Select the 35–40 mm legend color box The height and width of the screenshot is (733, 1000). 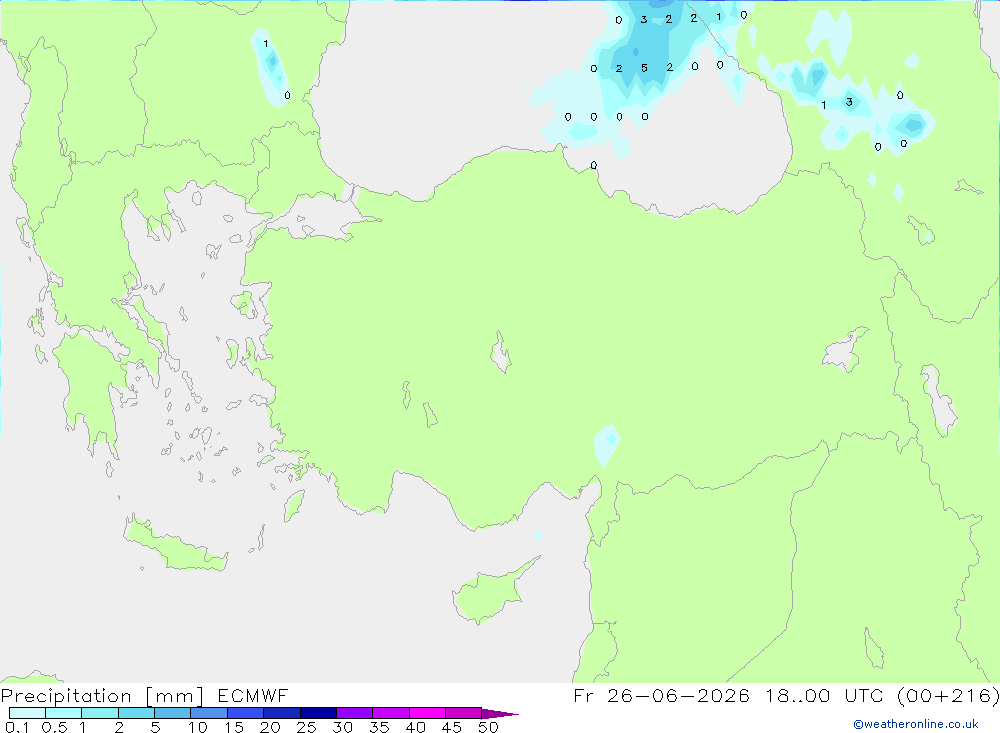[x=390, y=713]
